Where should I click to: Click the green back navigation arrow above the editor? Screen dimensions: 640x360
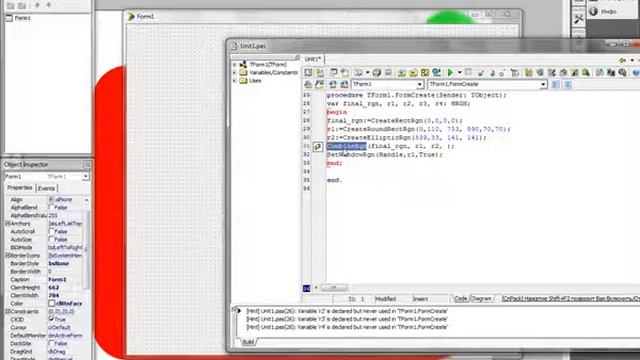click(622, 60)
